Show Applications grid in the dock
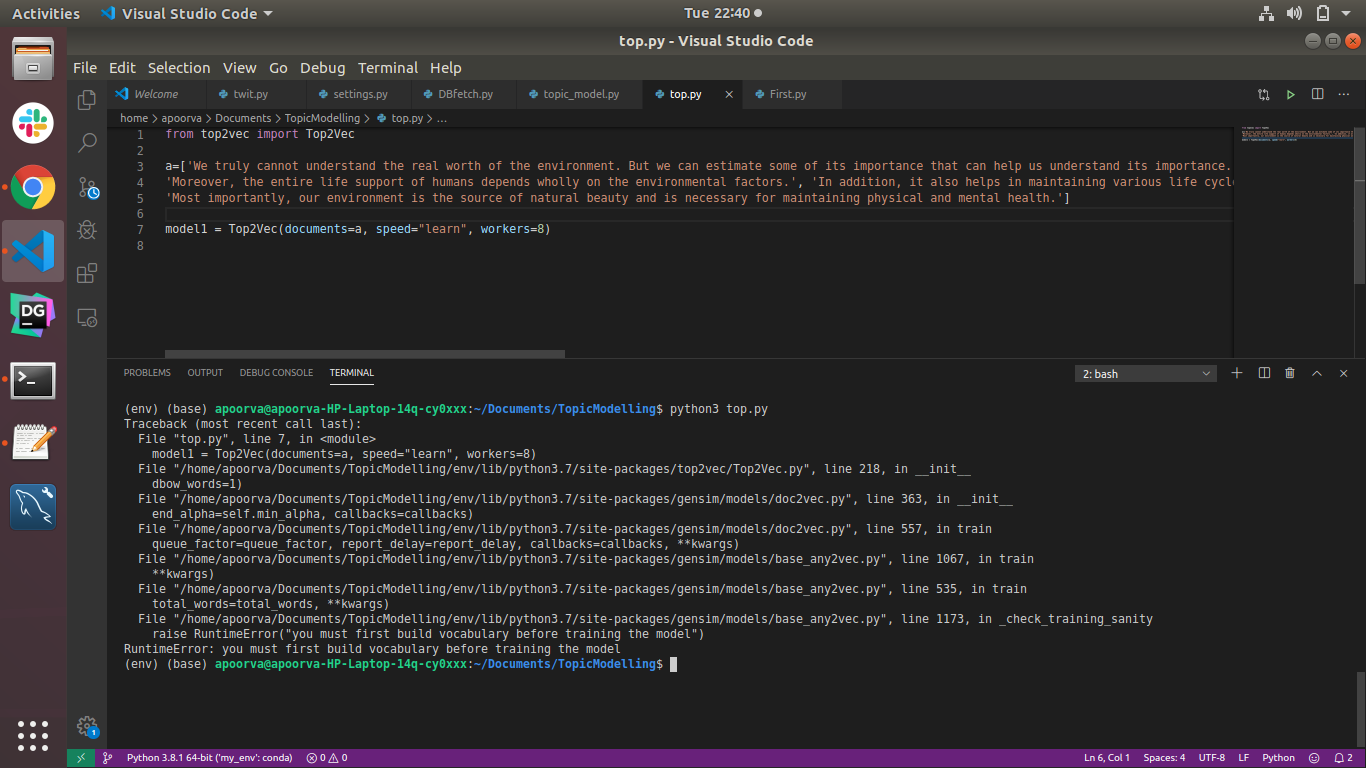This screenshot has height=768, width=1366. tap(33, 735)
